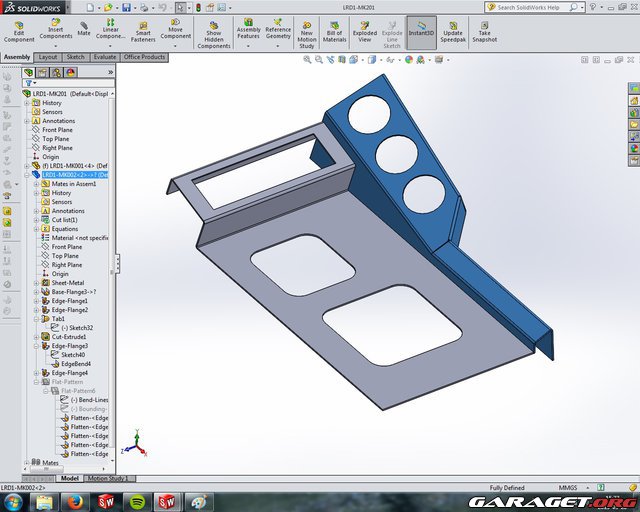Open Insert Components dropdown arrow
Screen dimensions: 640x512
point(54,46)
